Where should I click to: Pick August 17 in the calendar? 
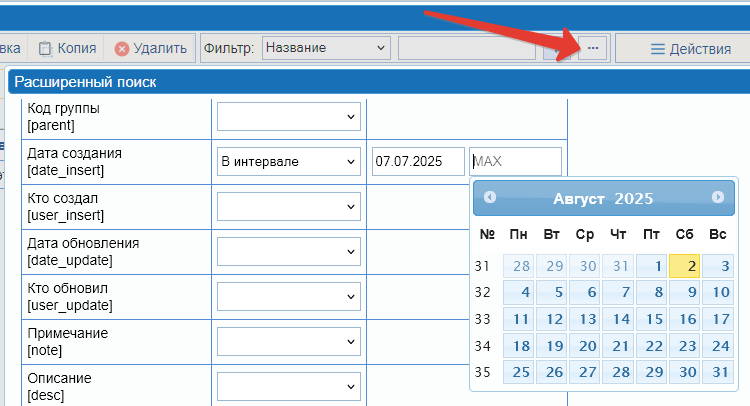point(718,319)
